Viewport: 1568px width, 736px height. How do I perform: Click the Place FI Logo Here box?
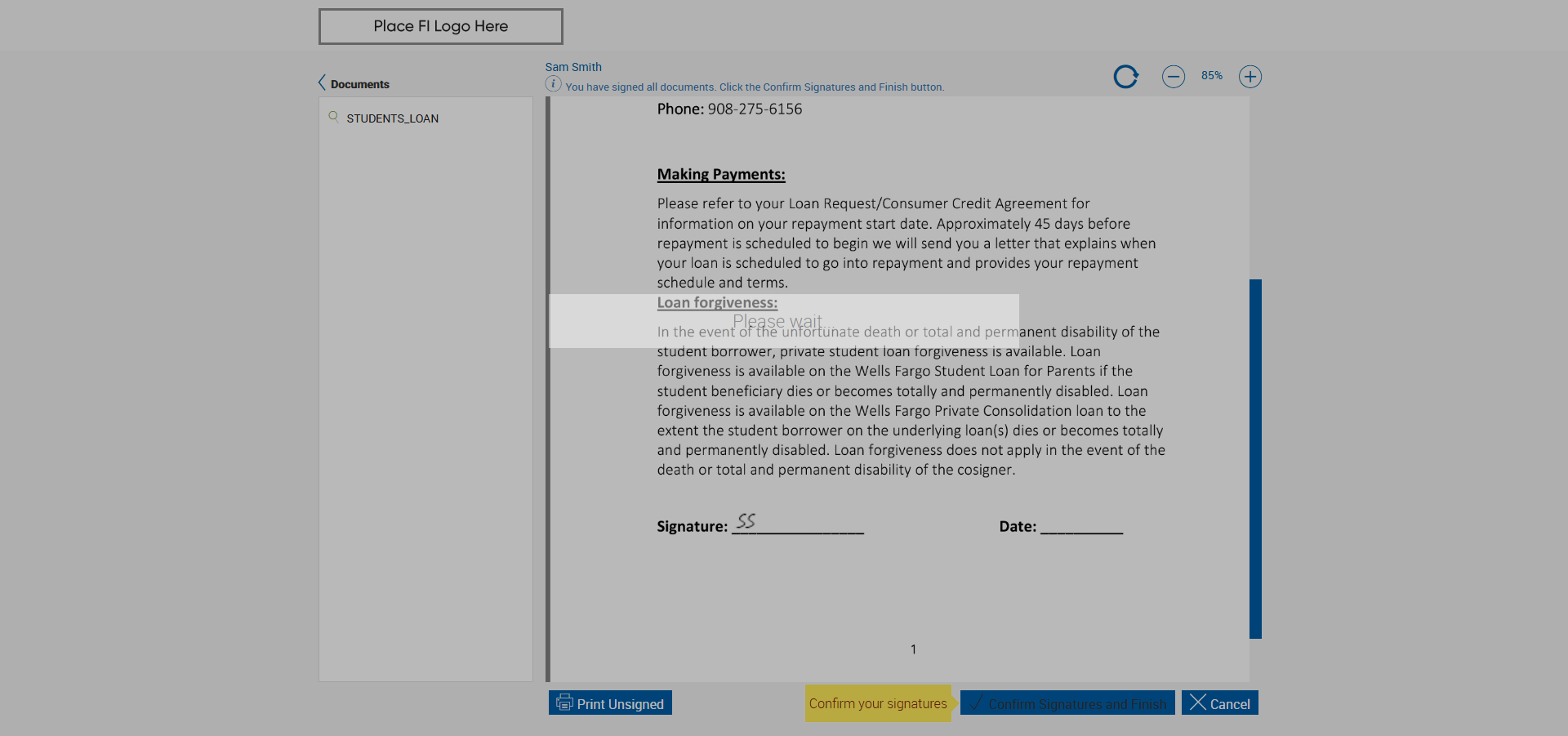(441, 26)
